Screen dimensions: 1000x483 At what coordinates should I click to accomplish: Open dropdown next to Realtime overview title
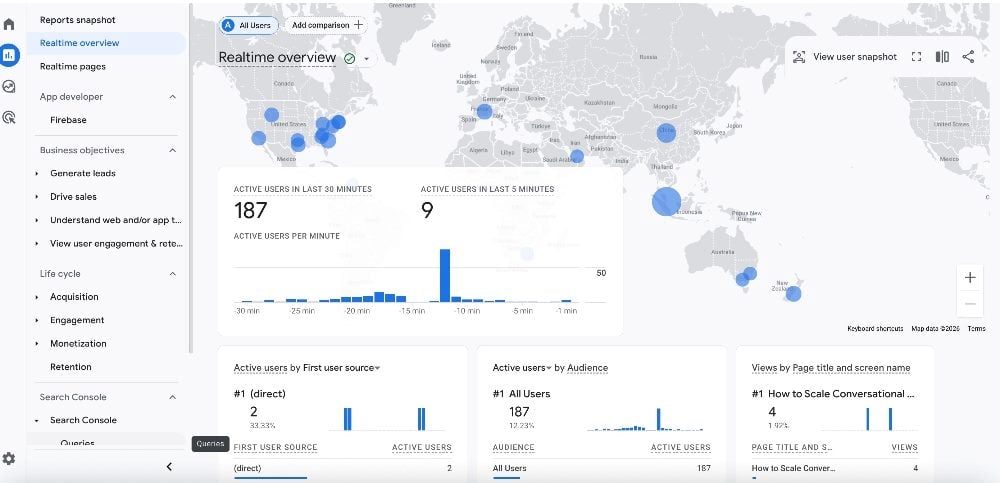367,59
